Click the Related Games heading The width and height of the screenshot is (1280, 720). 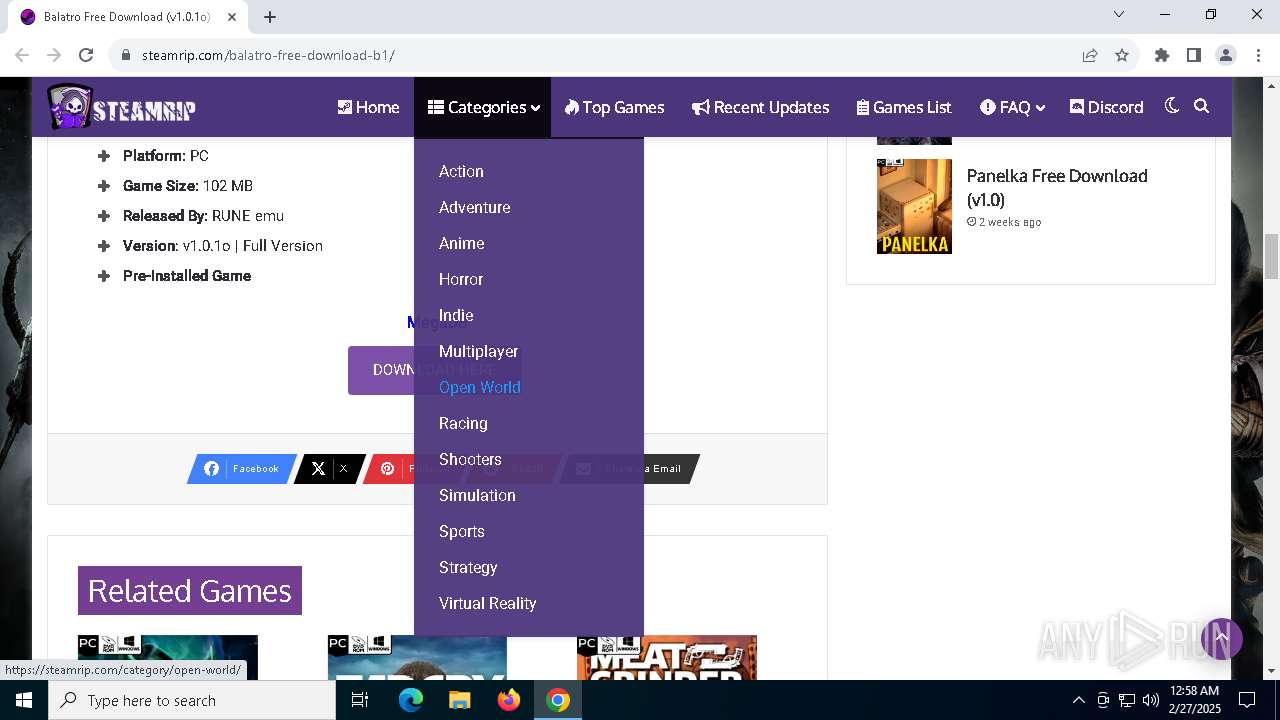tap(190, 590)
